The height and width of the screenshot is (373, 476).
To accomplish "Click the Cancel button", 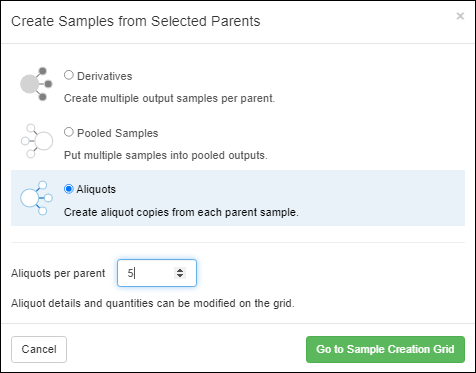I will [39, 349].
